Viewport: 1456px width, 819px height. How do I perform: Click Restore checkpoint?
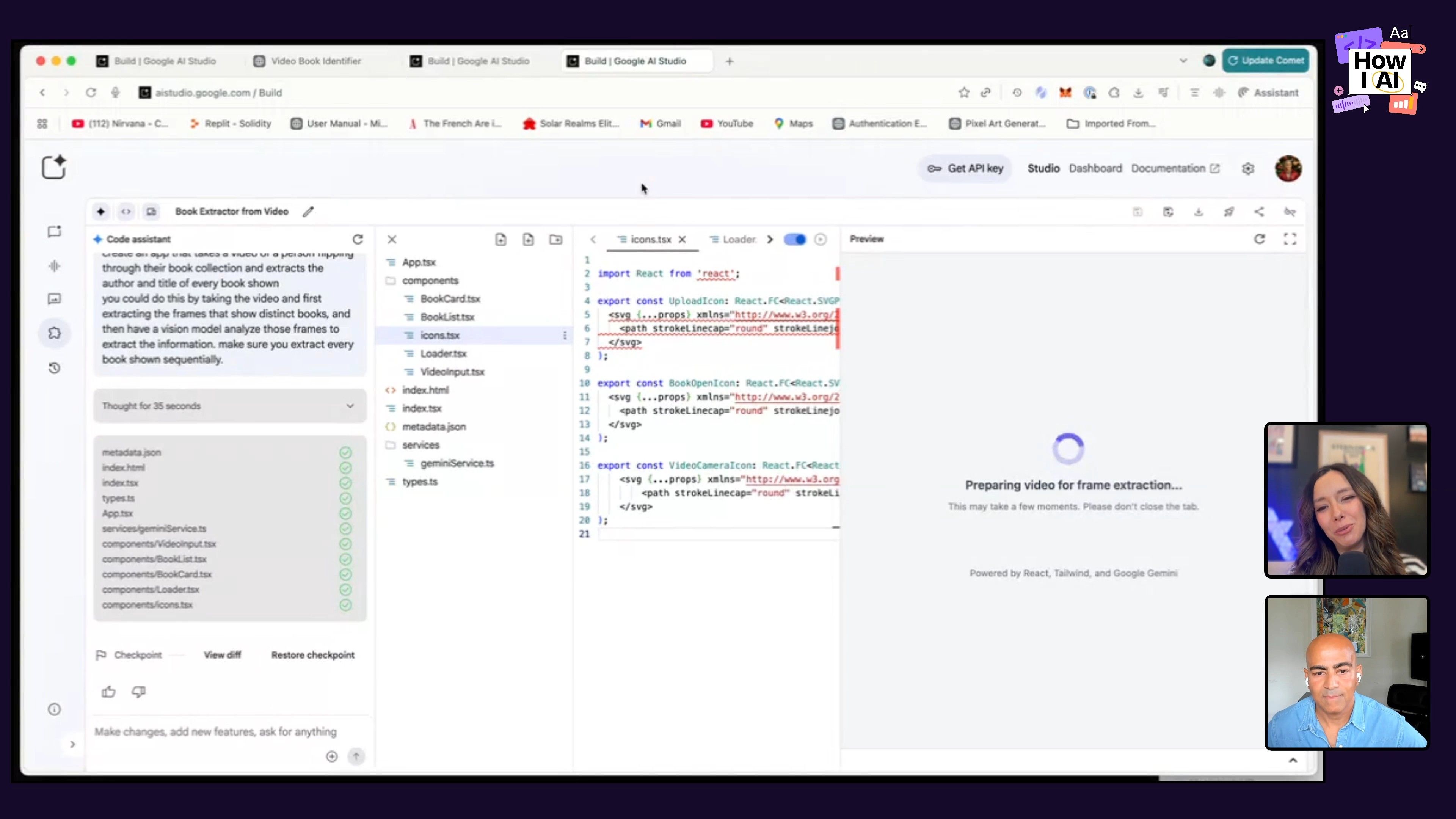[x=312, y=655]
